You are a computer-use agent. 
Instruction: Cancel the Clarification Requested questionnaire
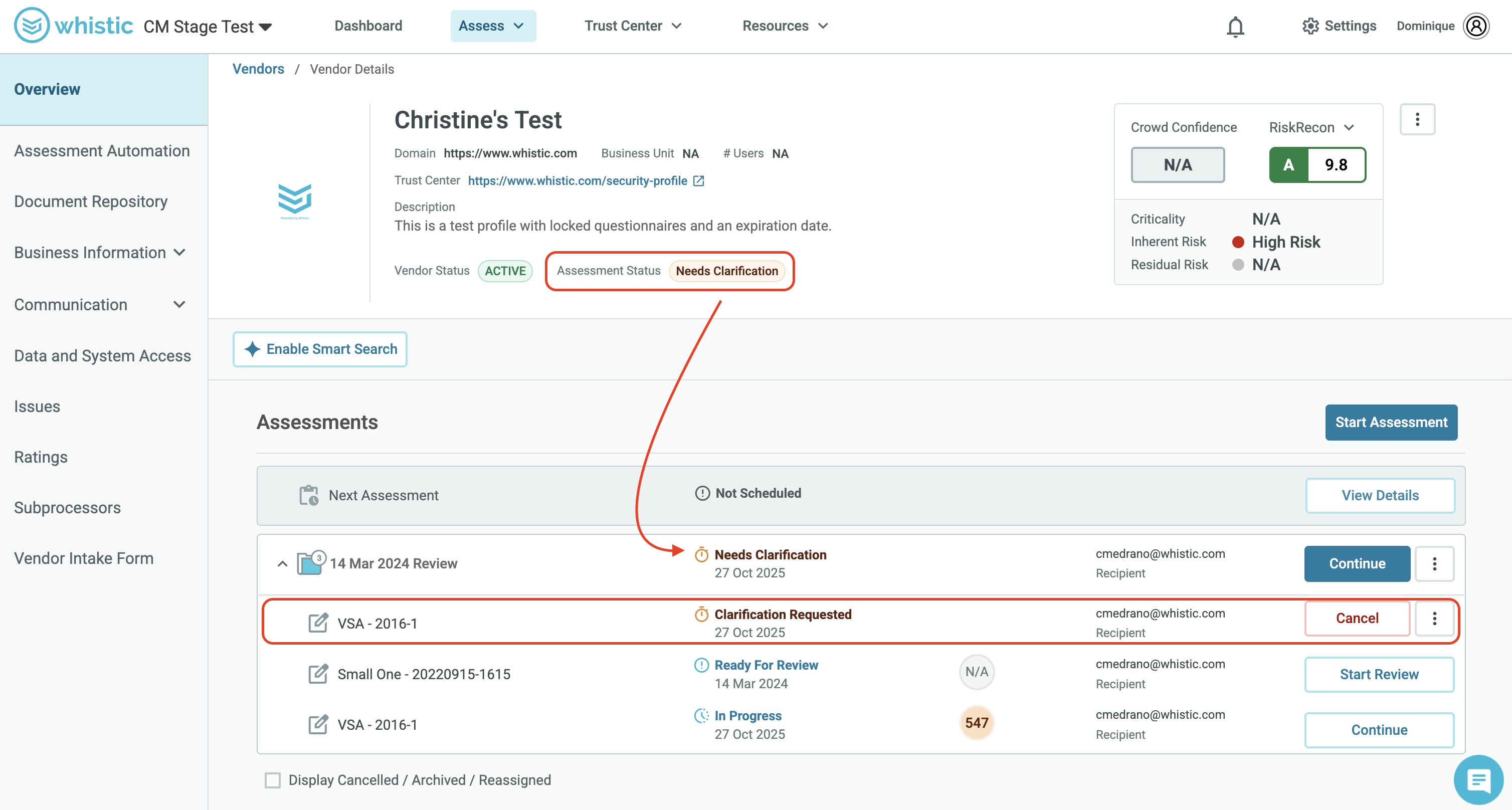1357,618
